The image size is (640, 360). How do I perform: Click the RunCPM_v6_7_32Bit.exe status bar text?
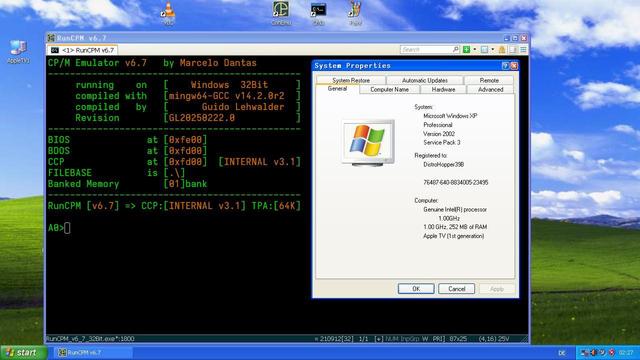pyautogui.click(x=90, y=339)
